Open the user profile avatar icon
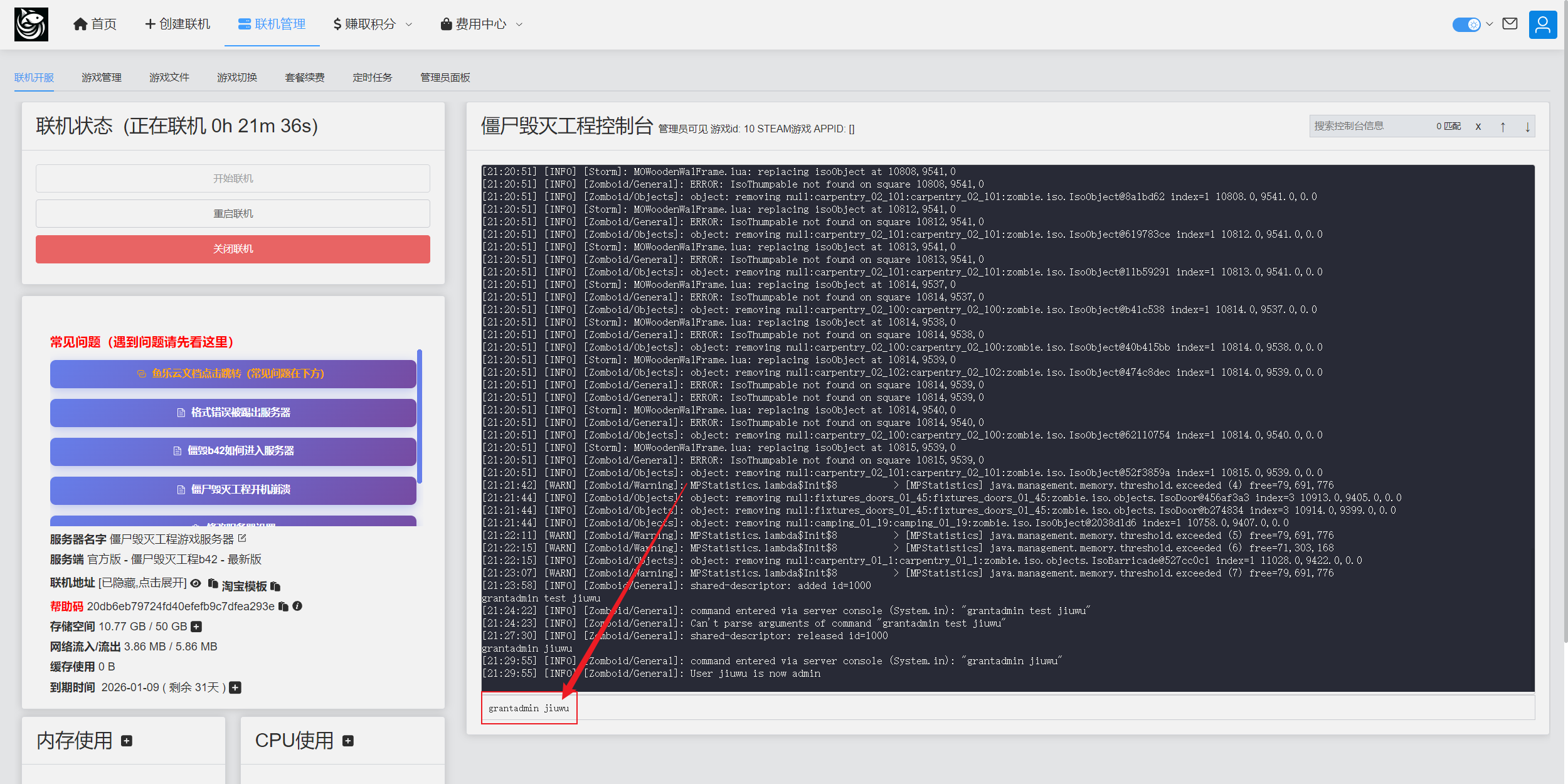The image size is (1568, 784). [1542, 24]
